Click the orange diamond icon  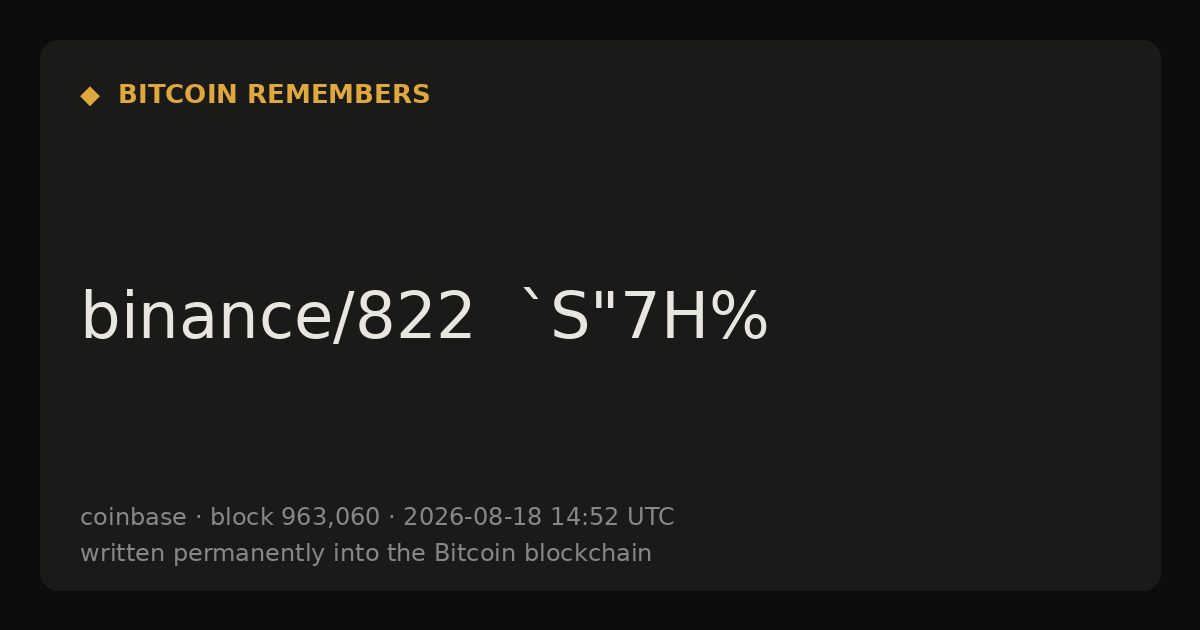(90, 96)
